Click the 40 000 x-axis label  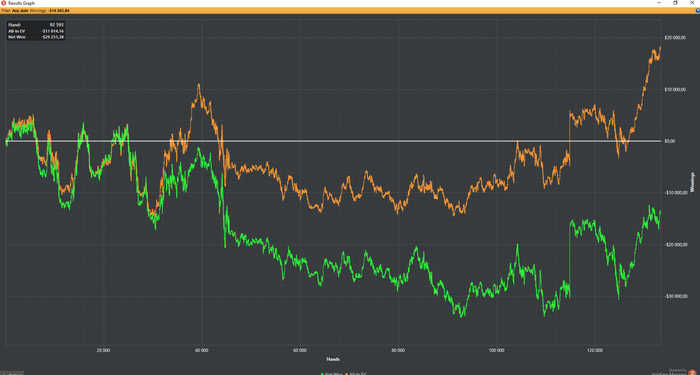click(202, 350)
